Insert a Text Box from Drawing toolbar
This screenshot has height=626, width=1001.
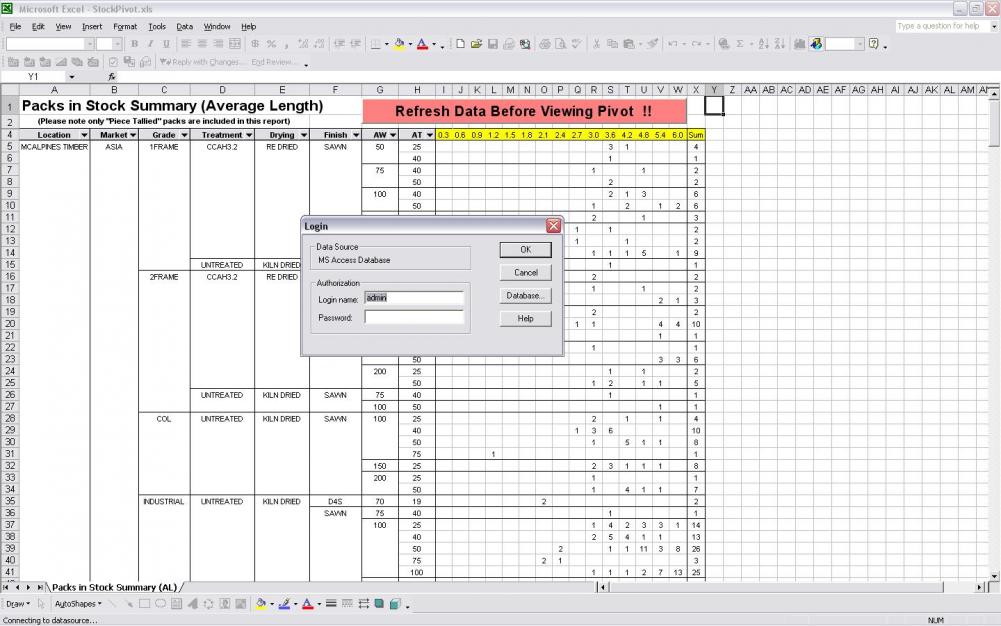point(176,604)
